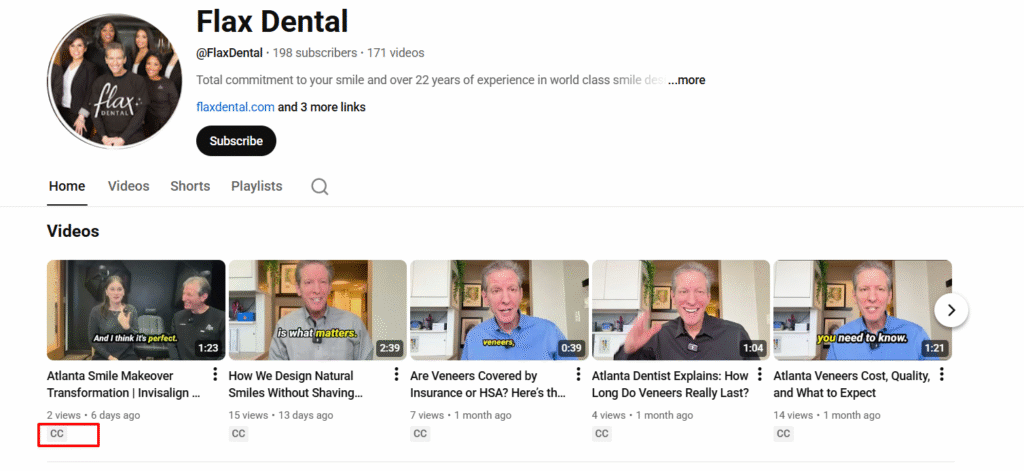Click the channel search magnifier icon

319,187
